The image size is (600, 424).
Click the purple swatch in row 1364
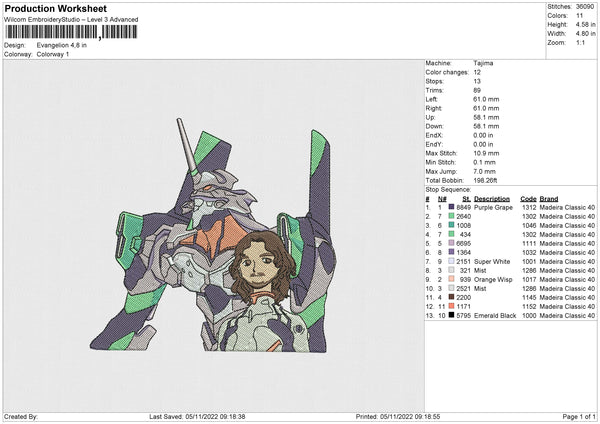[451, 252]
